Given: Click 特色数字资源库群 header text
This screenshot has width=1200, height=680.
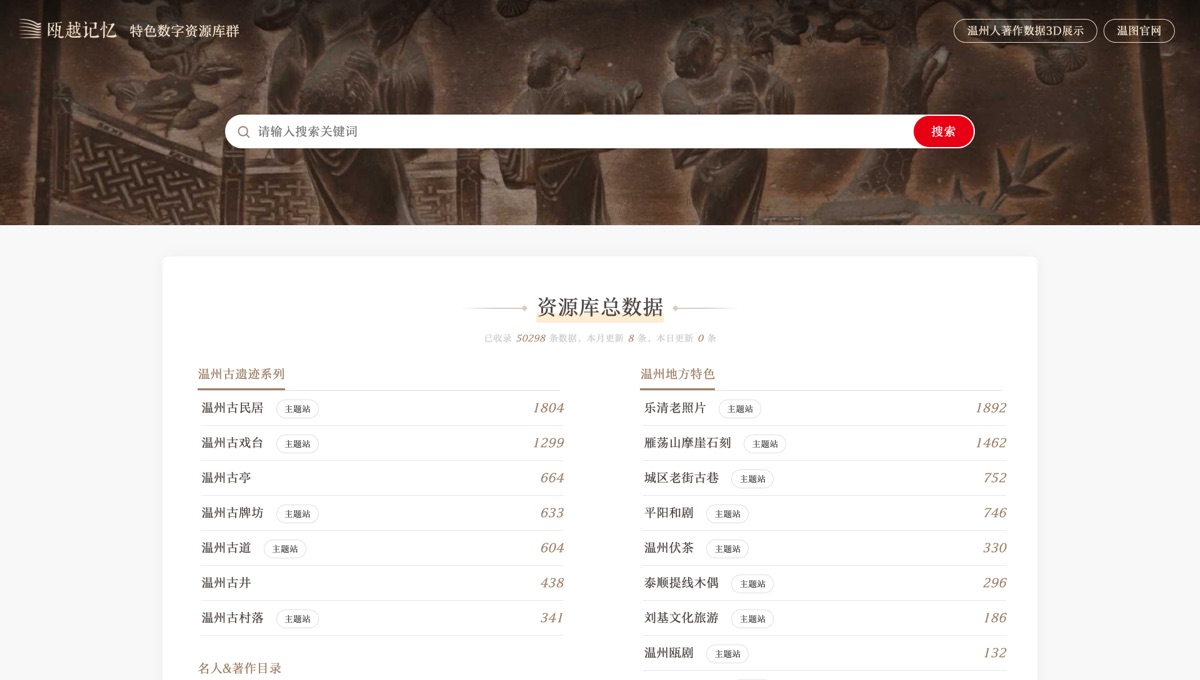Looking at the screenshot, I should tap(185, 31).
